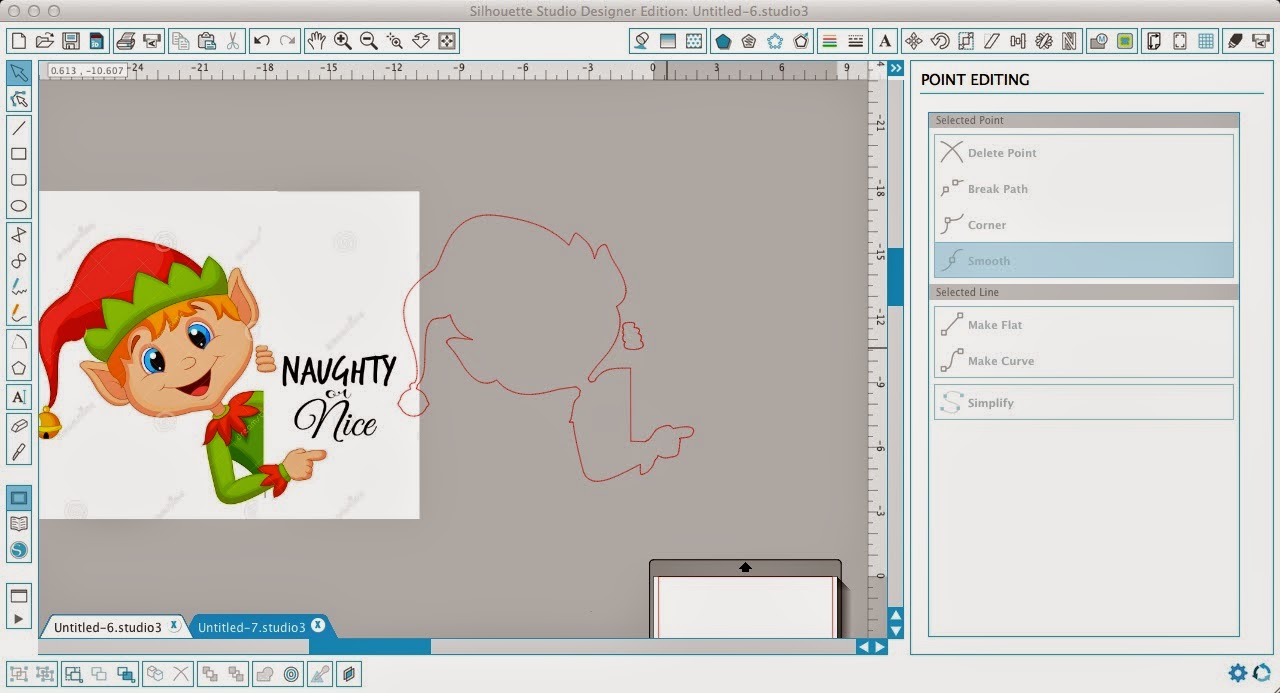
Task: Open the Cut Settings blade icon
Action: 1235,41
